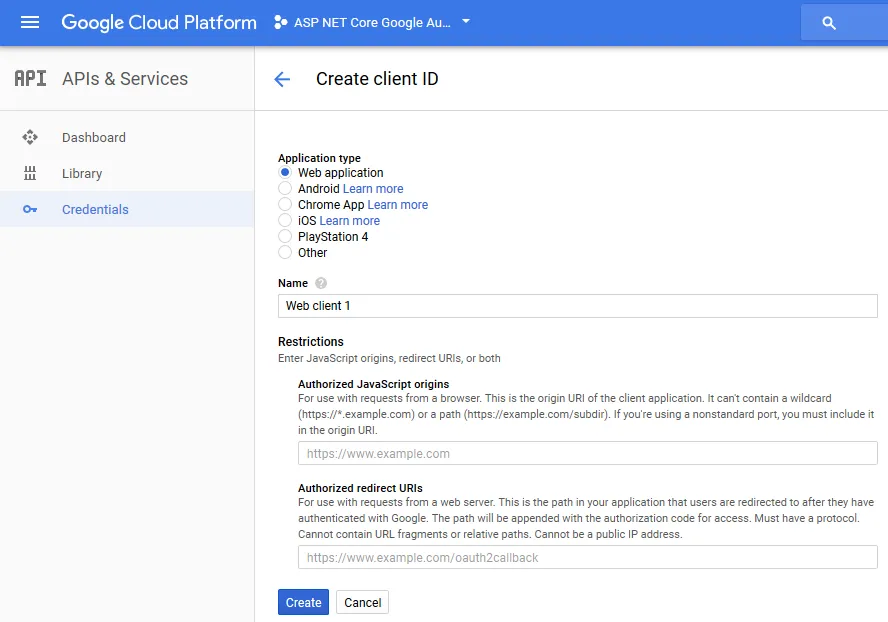Click the Credentials key icon
888x622 pixels.
click(x=30, y=210)
